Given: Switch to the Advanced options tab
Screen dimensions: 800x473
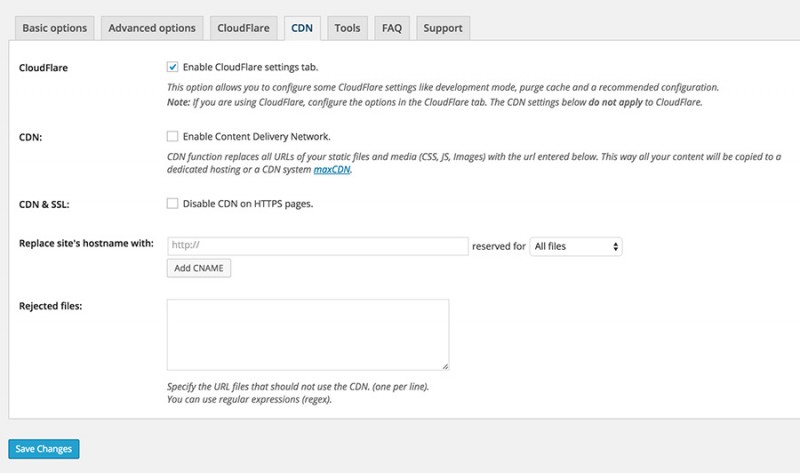Looking at the screenshot, I should [x=152, y=28].
